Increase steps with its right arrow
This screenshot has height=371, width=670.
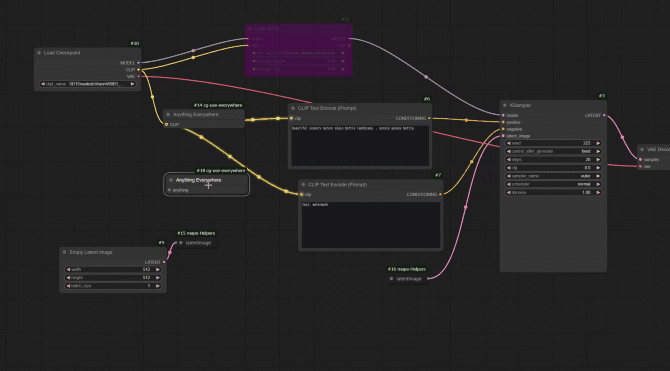click(x=598, y=159)
